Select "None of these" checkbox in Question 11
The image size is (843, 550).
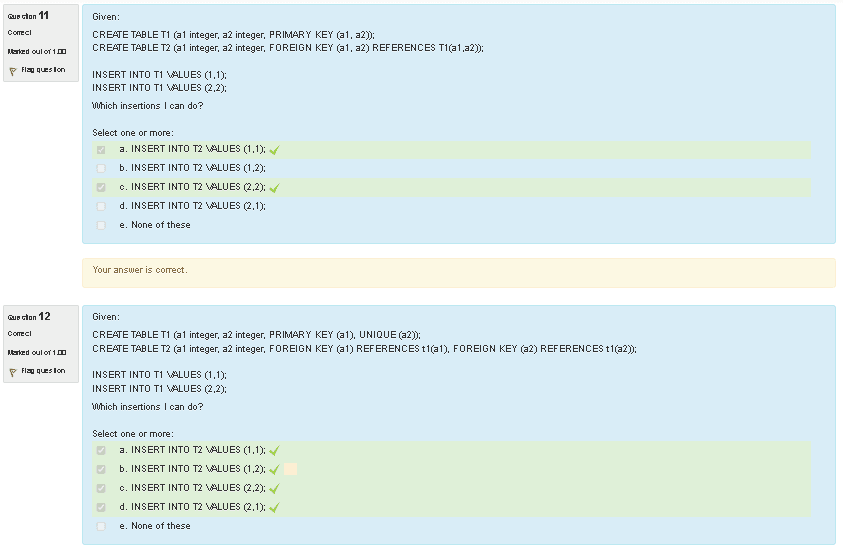[x=101, y=225]
